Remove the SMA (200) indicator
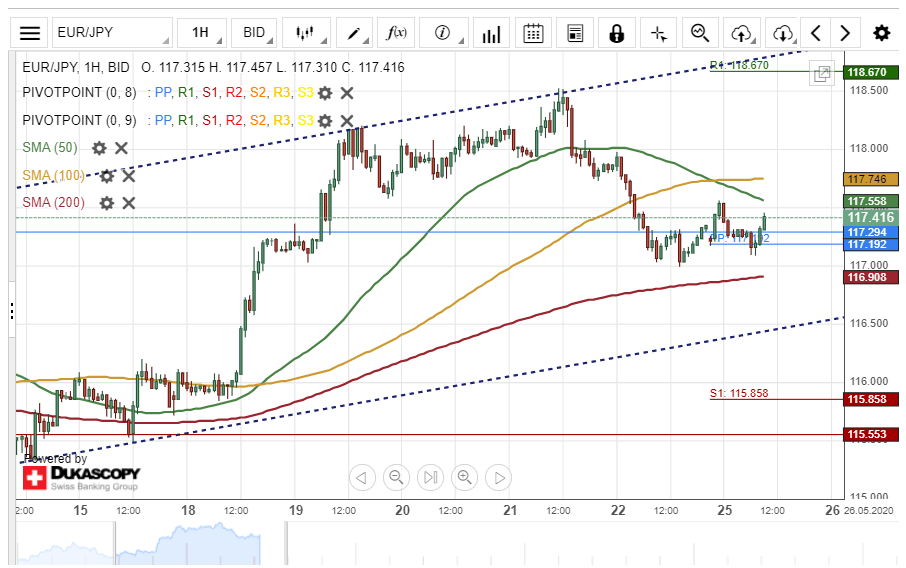 (x=129, y=203)
